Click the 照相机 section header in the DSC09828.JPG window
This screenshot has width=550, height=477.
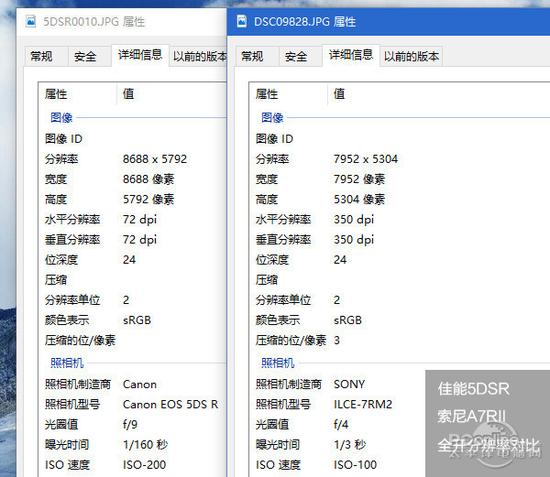pos(278,363)
